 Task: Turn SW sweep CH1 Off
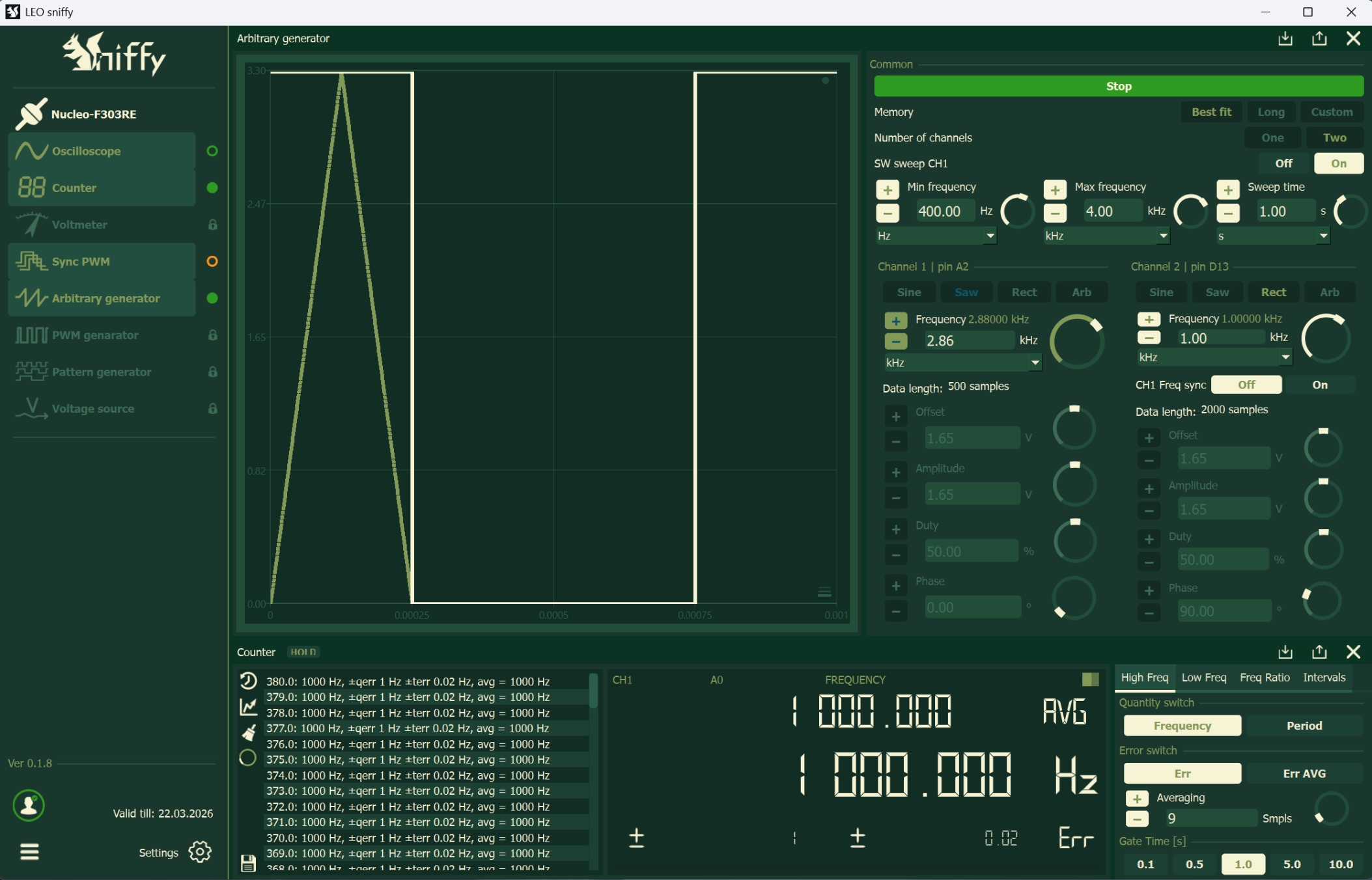pos(1283,163)
